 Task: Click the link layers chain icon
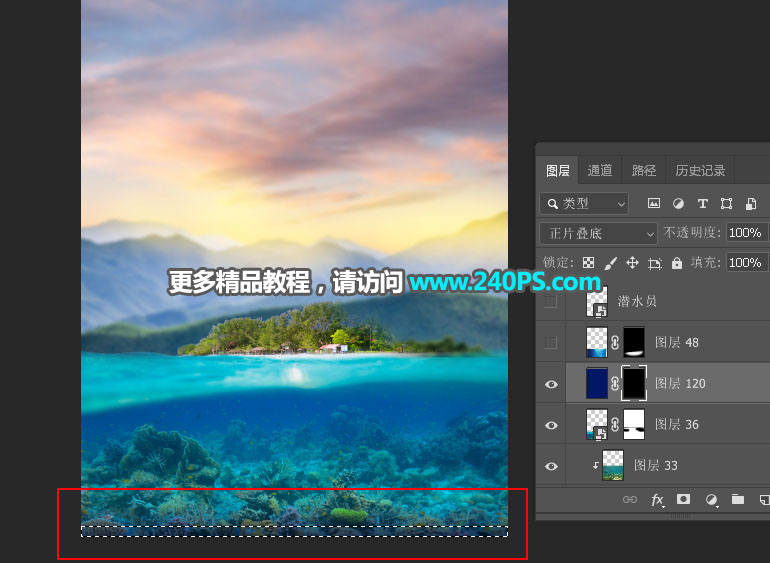(x=630, y=500)
